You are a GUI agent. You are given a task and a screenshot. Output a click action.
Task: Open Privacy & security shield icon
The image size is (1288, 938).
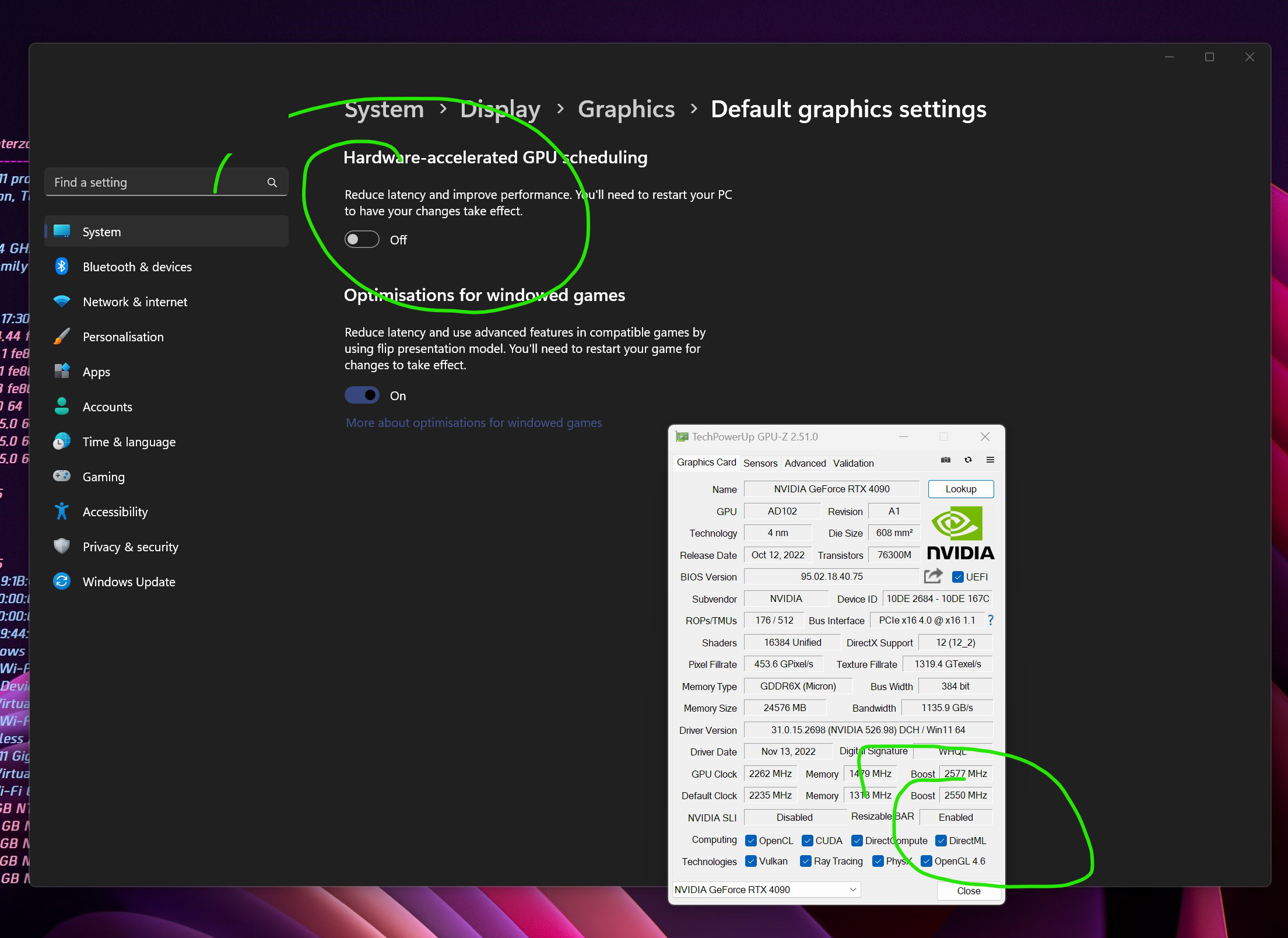coord(61,547)
